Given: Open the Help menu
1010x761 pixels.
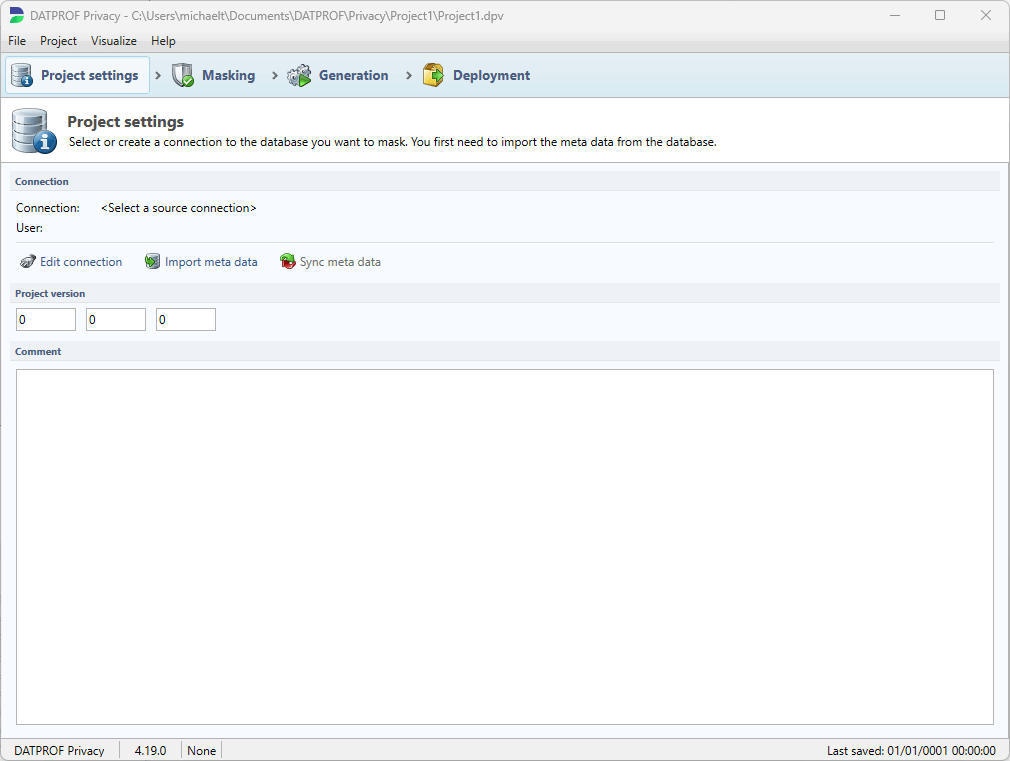Looking at the screenshot, I should point(163,41).
